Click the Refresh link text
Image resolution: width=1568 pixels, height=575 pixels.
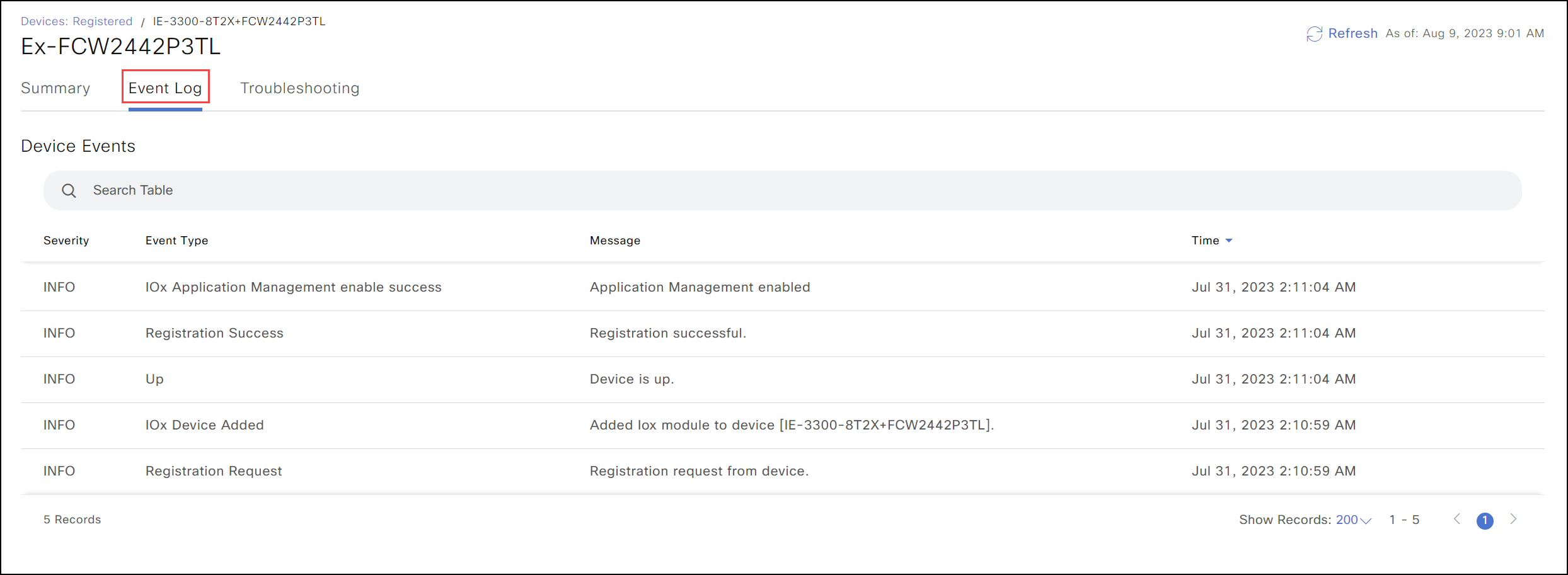1352,33
